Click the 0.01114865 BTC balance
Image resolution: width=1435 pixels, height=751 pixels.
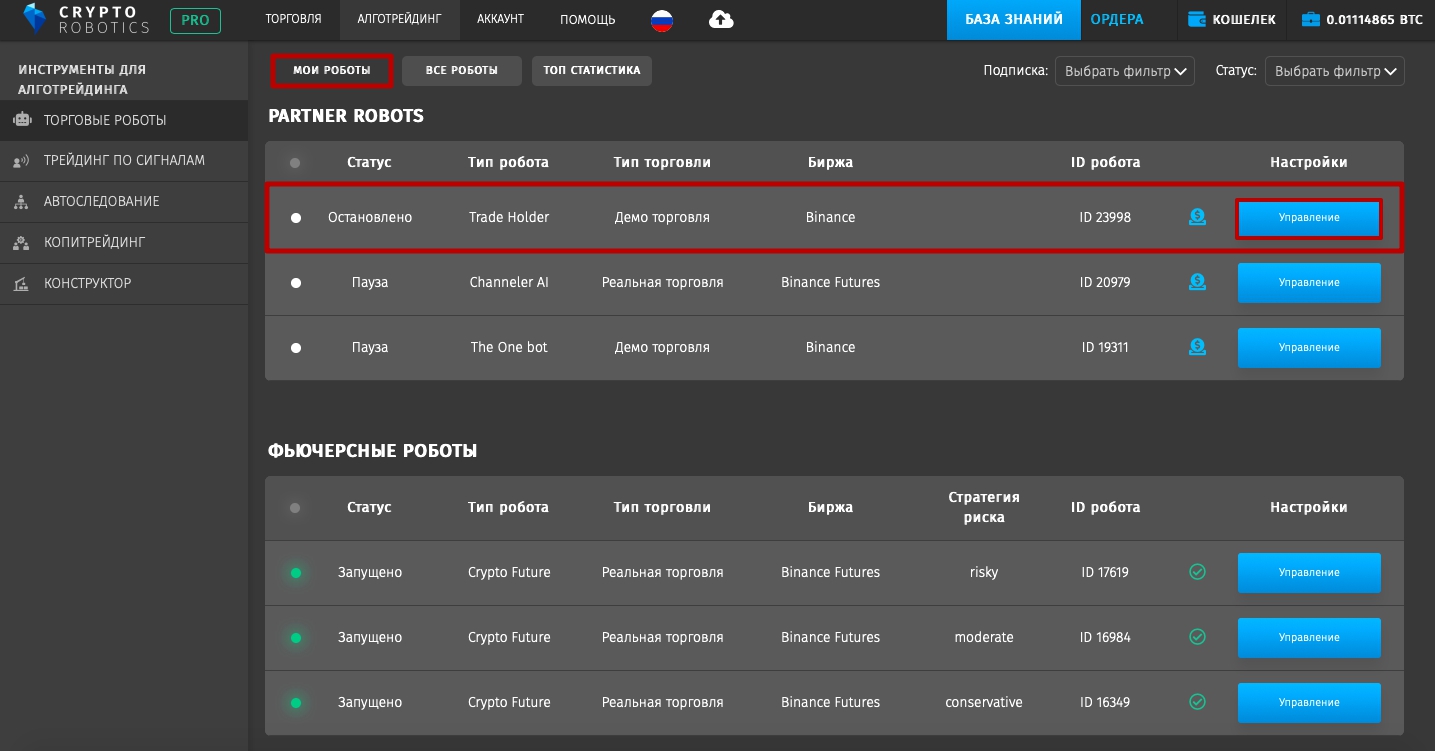(x=1362, y=19)
